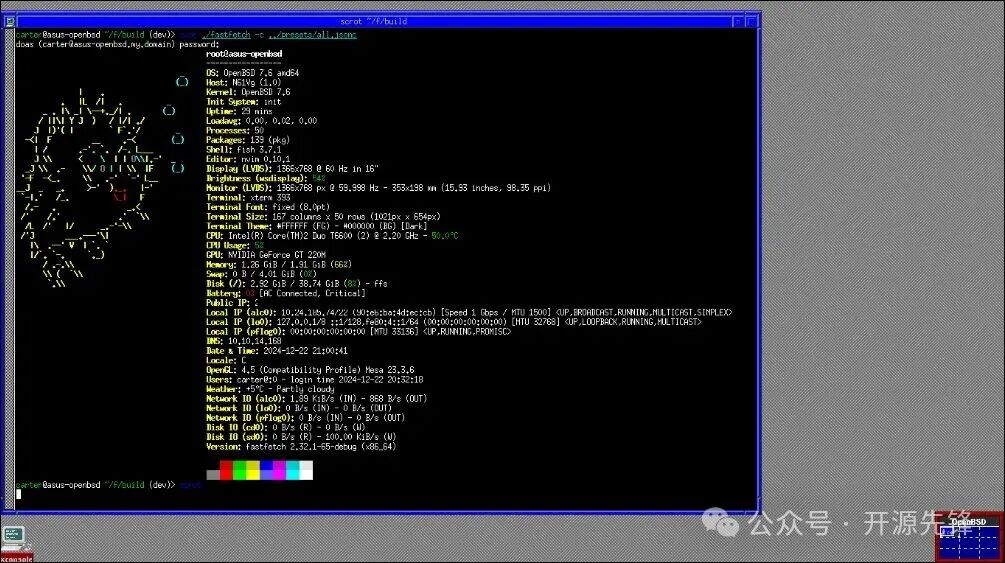Click the OpenGL Mesa version line
Screen dimensions: 1005x563
click(310, 370)
